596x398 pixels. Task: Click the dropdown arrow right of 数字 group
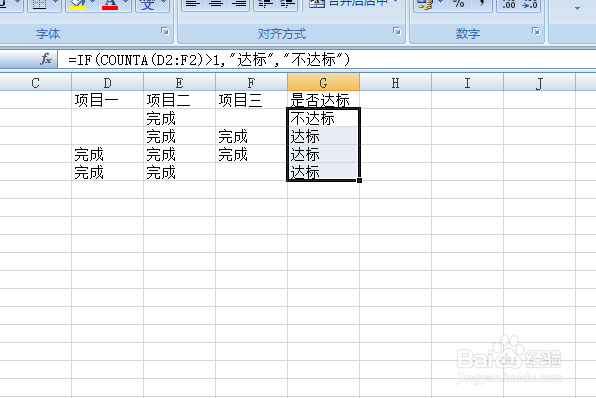click(x=577, y=8)
